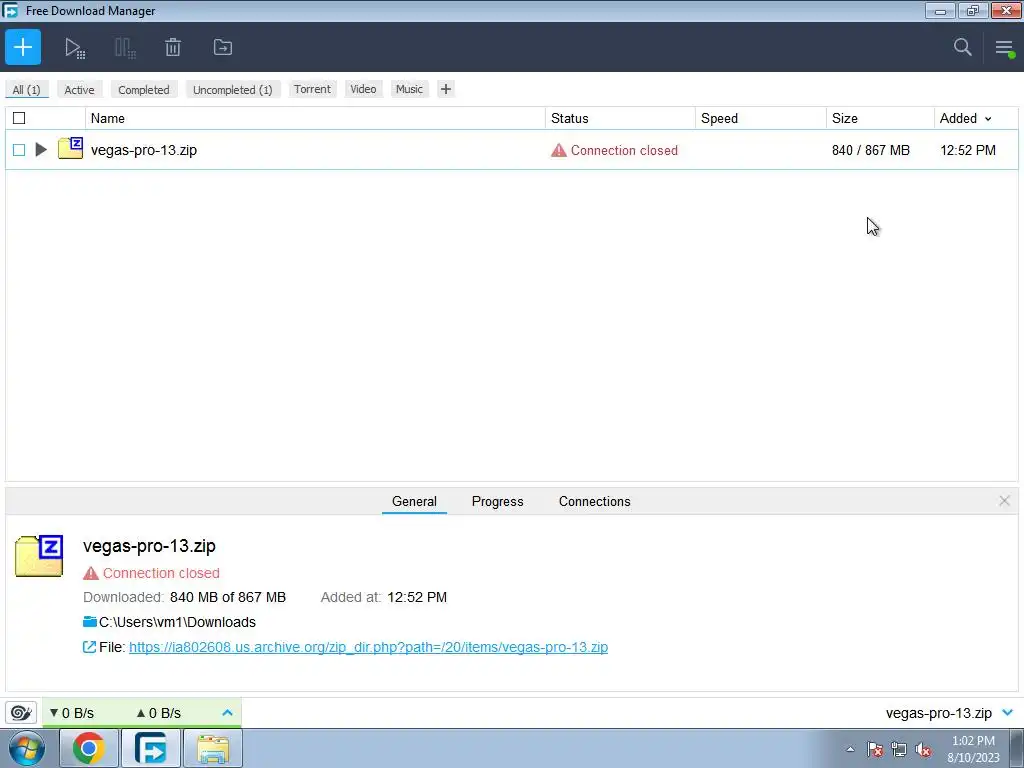Delete selected download with trash icon

tap(172, 47)
